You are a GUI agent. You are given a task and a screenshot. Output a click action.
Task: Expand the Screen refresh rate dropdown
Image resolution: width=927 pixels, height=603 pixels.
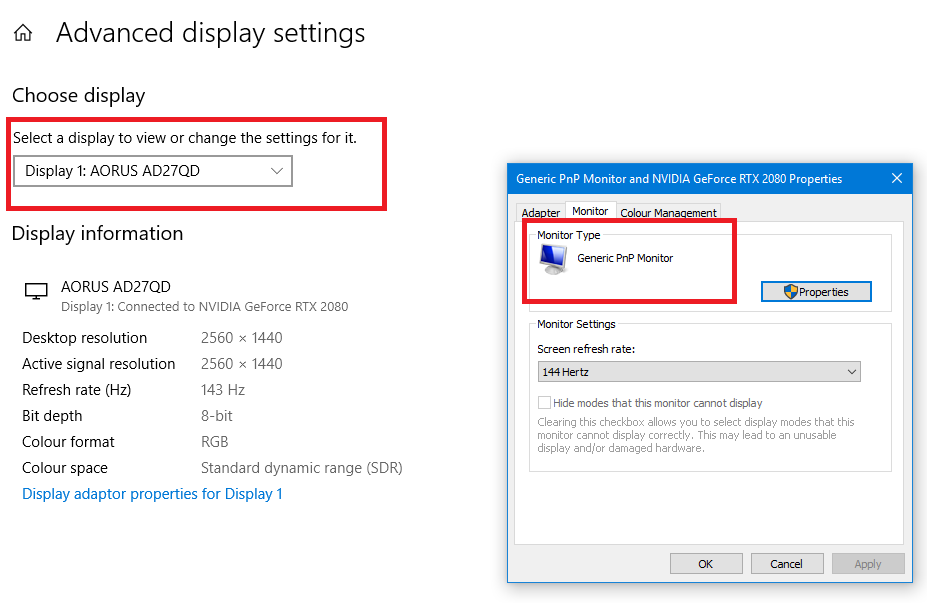(699, 372)
